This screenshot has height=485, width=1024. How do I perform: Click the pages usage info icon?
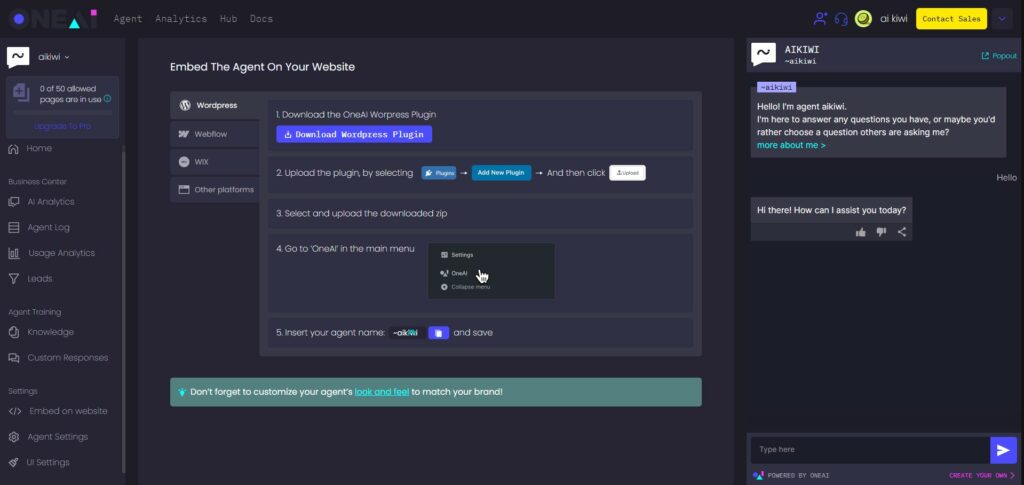click(x=107, y=99)
